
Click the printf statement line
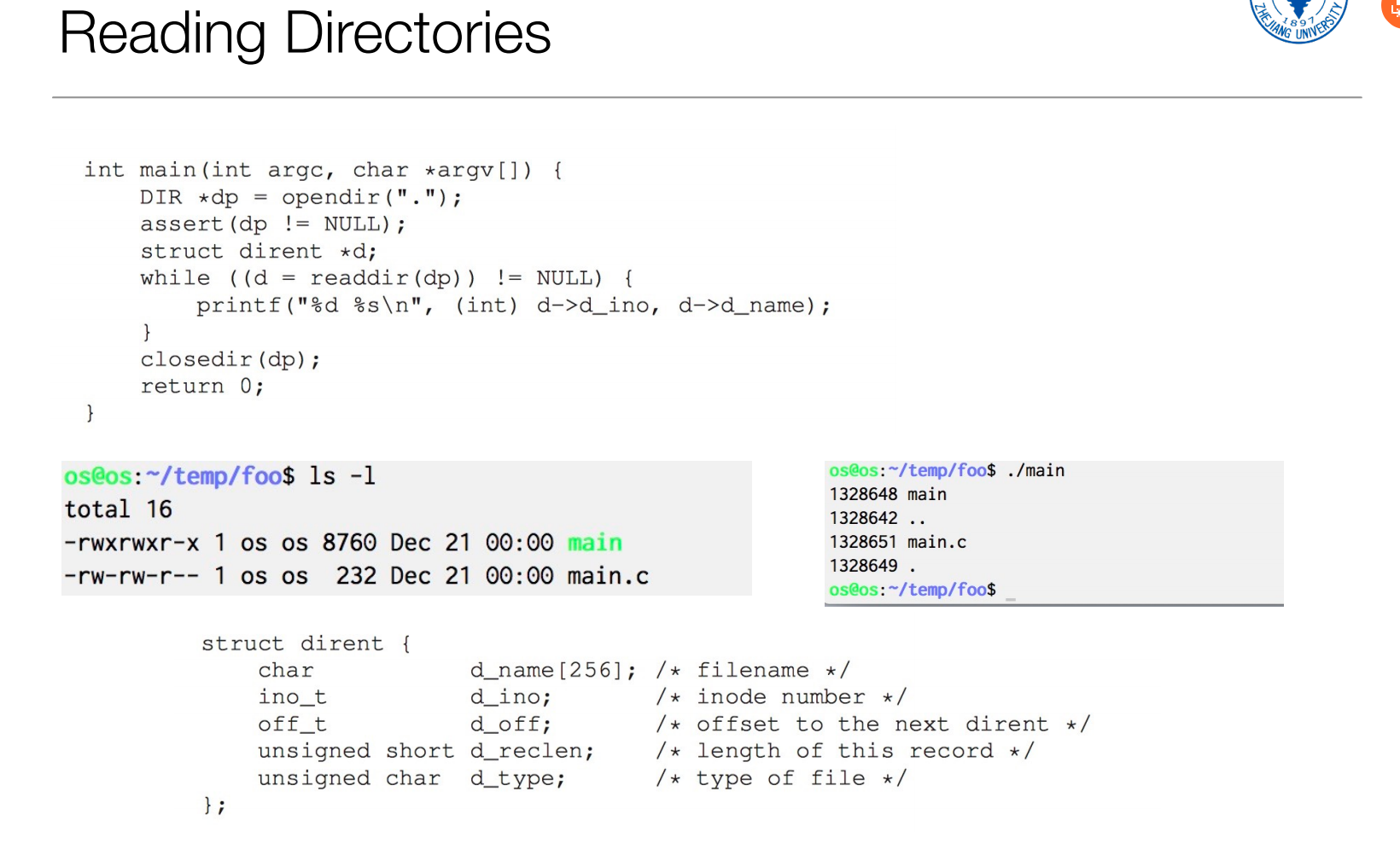pyautogui.click(x=513, y=305)
